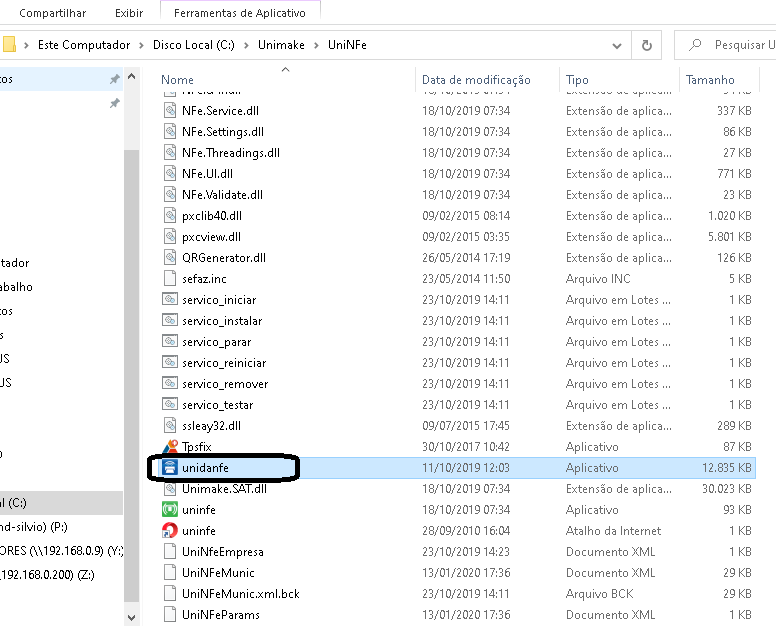
Task: Go to Disco Local (C:) in the breadcrumb
Action: 194,45
